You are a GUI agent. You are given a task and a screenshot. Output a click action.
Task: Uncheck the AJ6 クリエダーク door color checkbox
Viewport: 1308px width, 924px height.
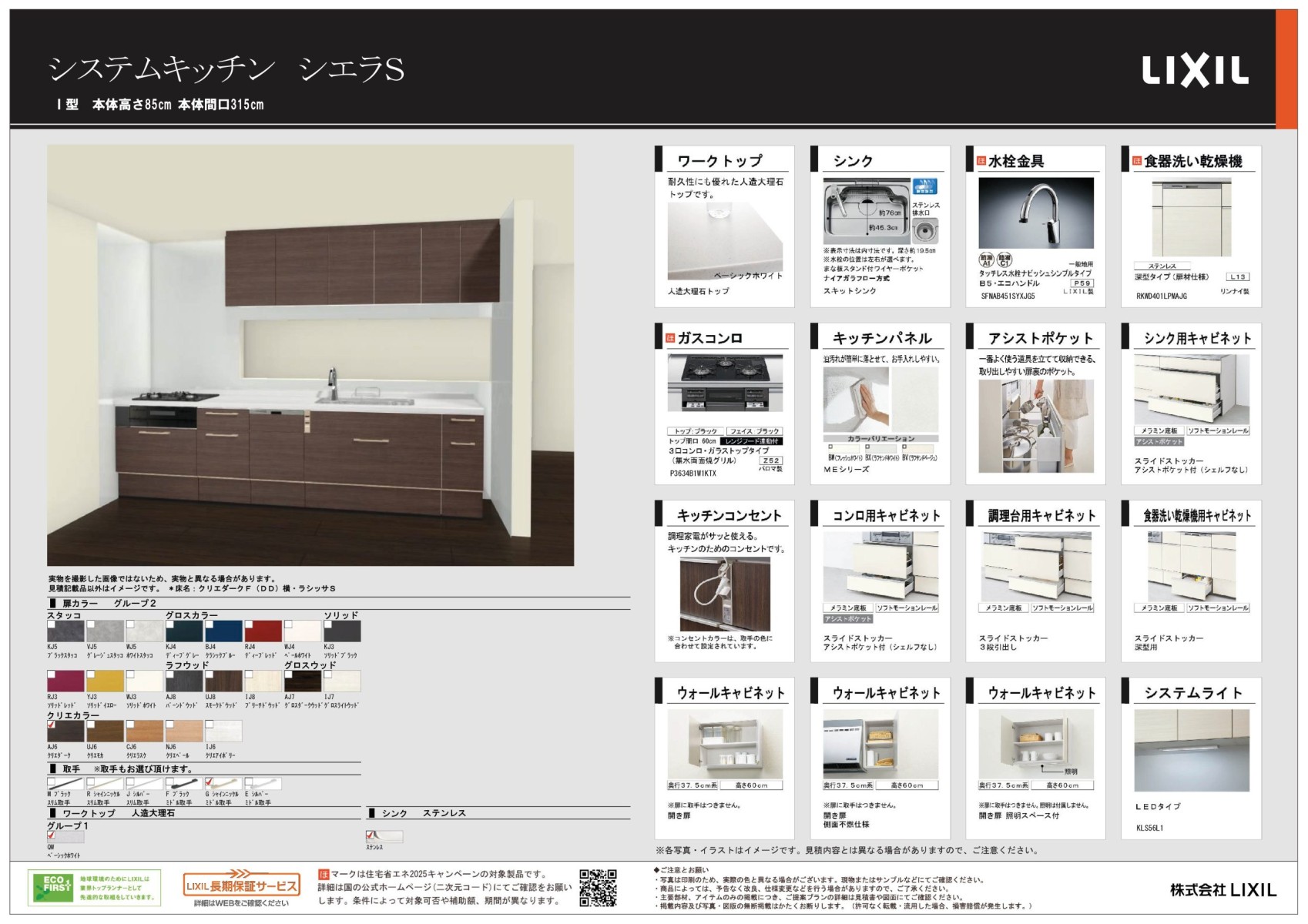pos(52,725)
